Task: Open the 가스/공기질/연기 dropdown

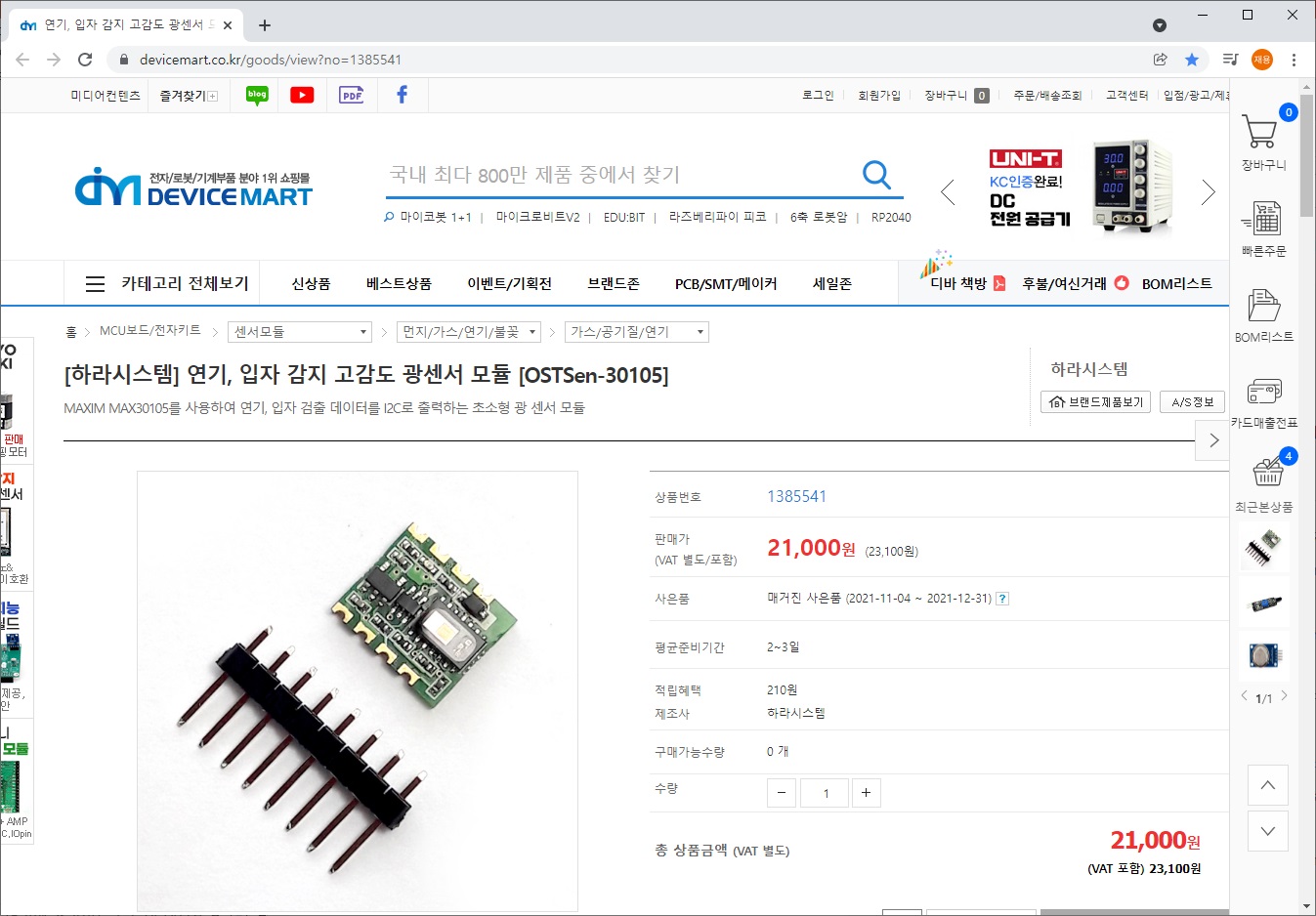Action: pyautogui.click(x=637, y=332)
